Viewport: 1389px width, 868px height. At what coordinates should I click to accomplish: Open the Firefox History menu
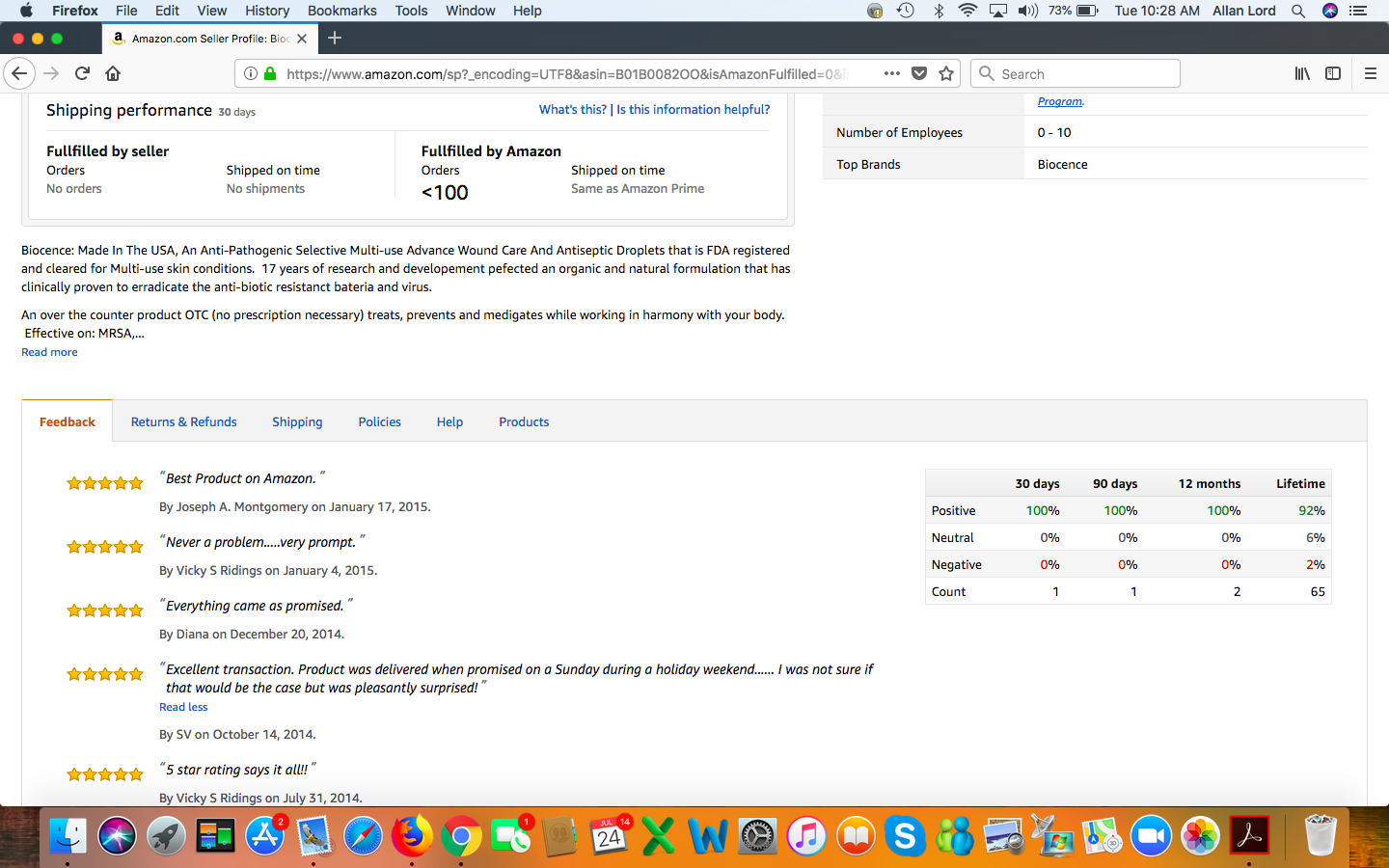pos(267,11)
